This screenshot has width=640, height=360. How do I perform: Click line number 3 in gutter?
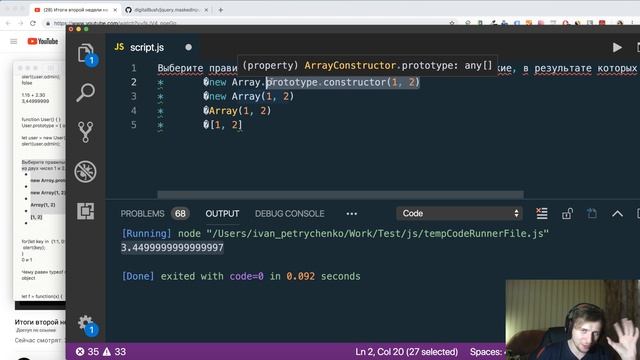coord(133,96)
